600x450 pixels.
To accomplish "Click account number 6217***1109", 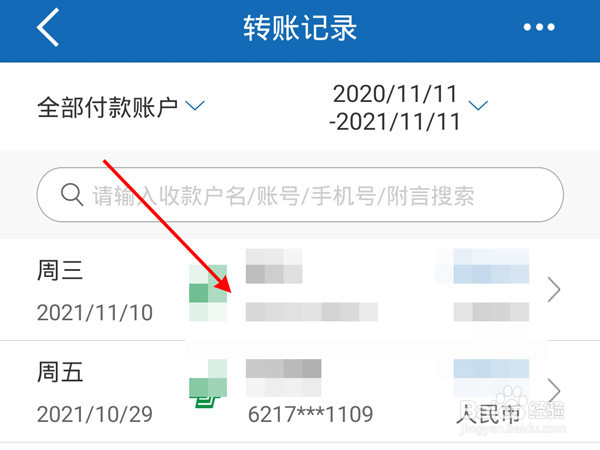I will [310, 414].
